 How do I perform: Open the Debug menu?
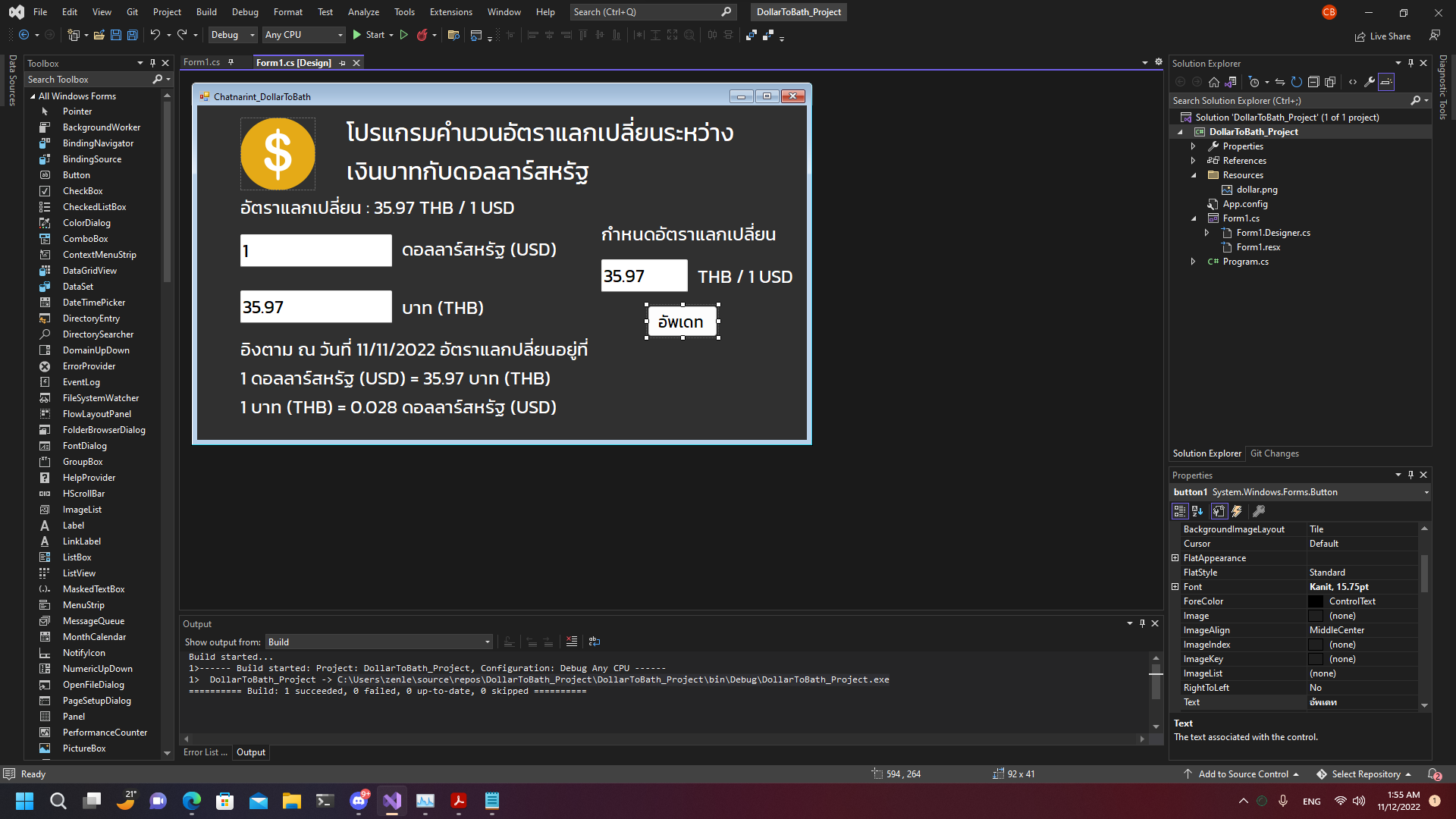(244, 11)
